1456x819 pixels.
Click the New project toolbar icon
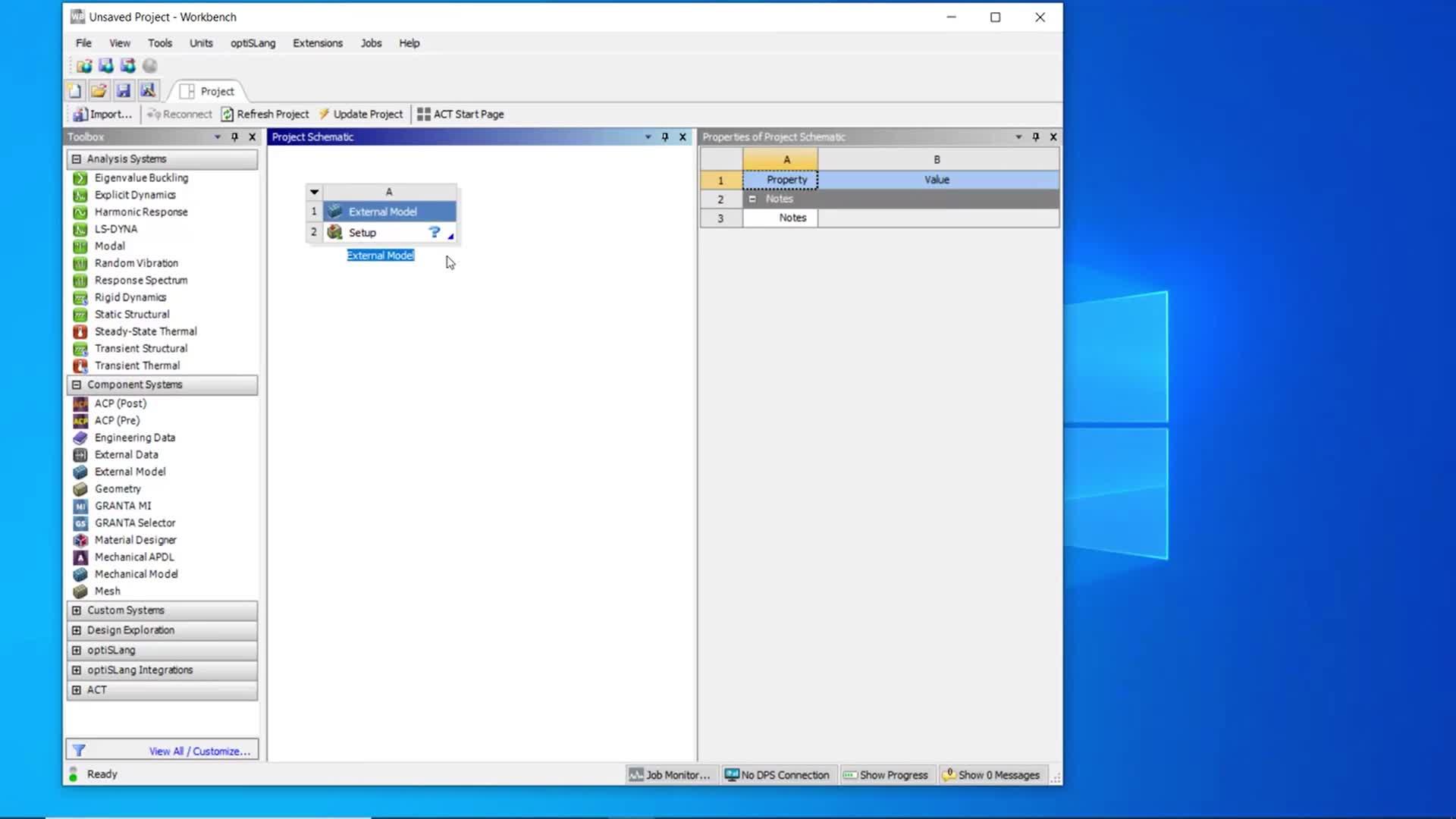[x=74, y=91]
